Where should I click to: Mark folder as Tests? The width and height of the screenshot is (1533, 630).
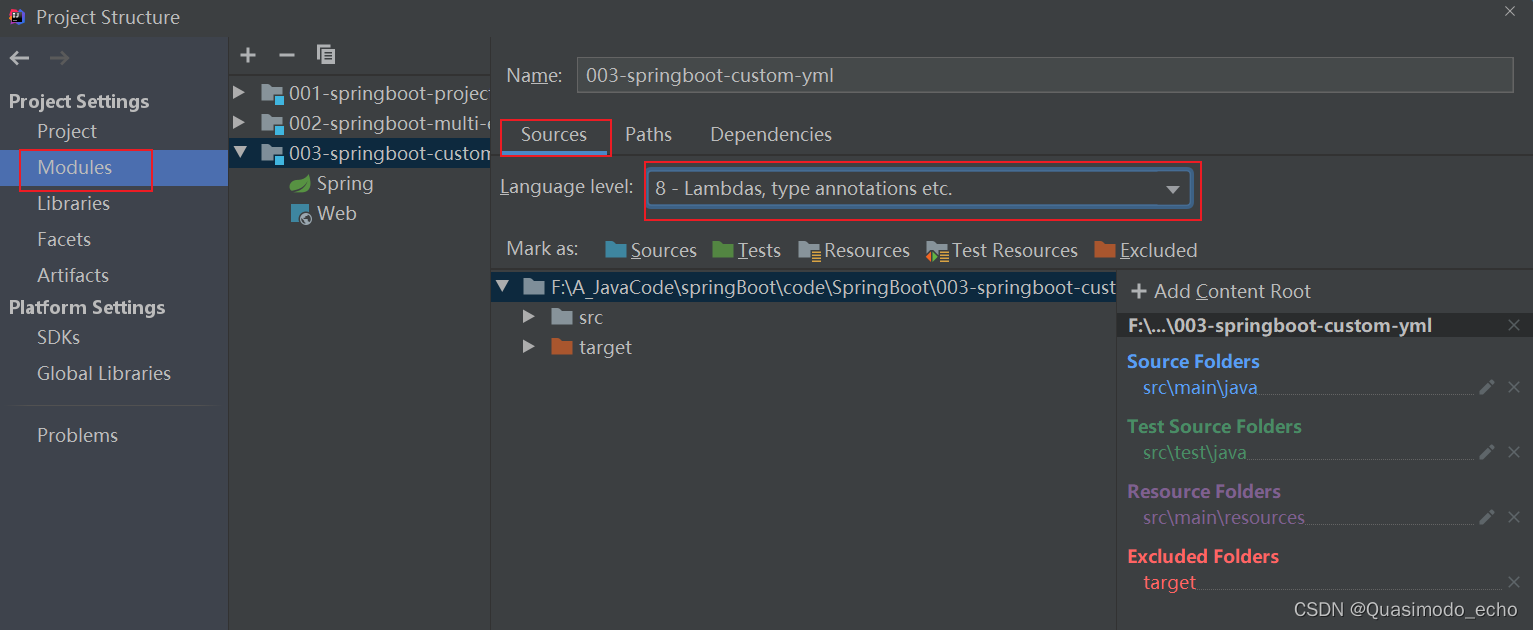(x=746, y=250)
